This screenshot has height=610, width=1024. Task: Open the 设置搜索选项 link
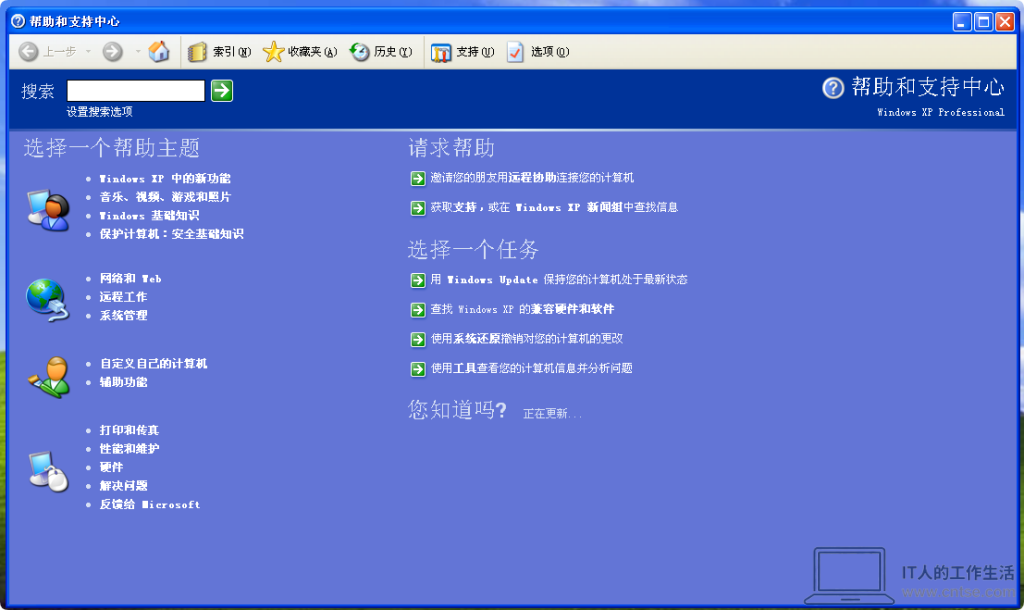[x=99, y=112]
